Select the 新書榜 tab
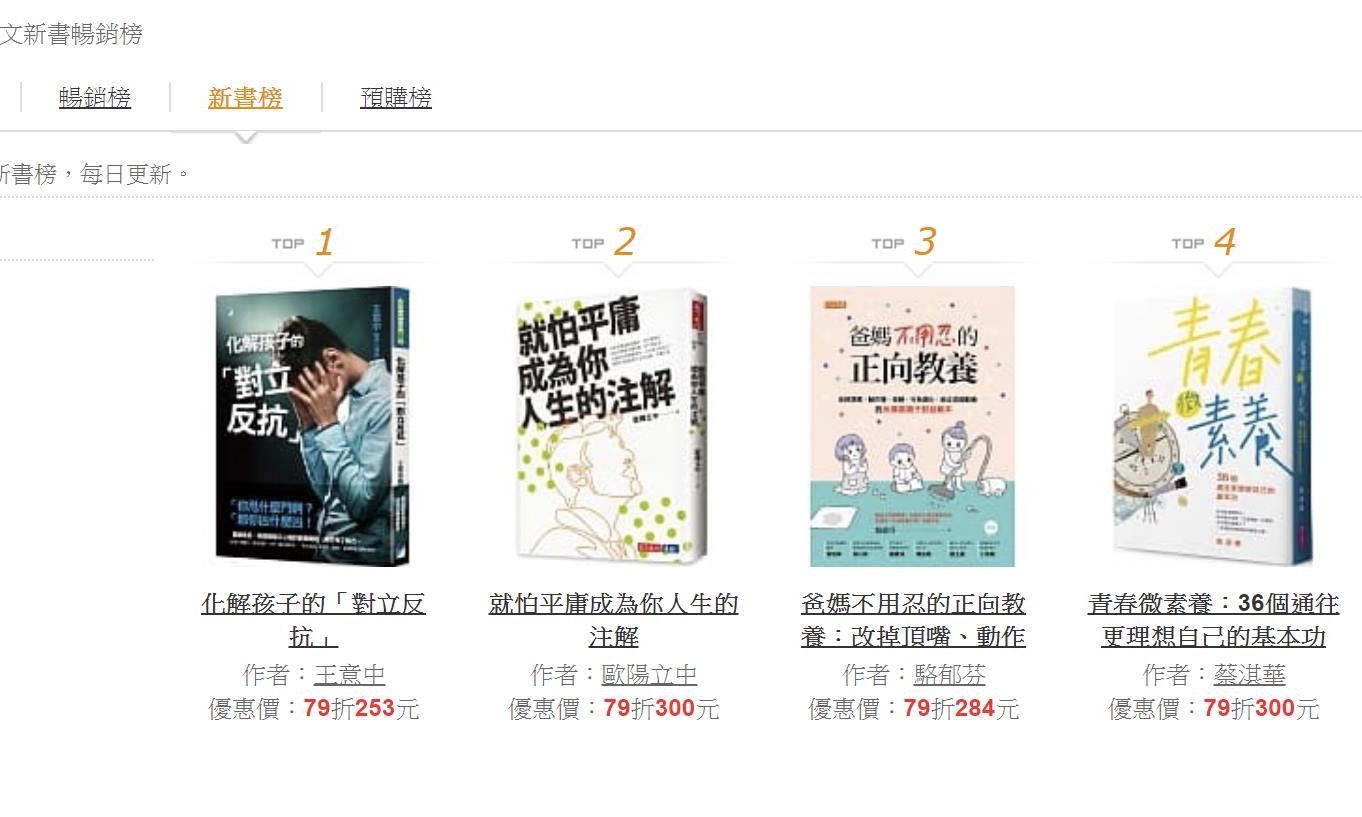The height and width of the screenshot is (817, 1362). point(245,98)
